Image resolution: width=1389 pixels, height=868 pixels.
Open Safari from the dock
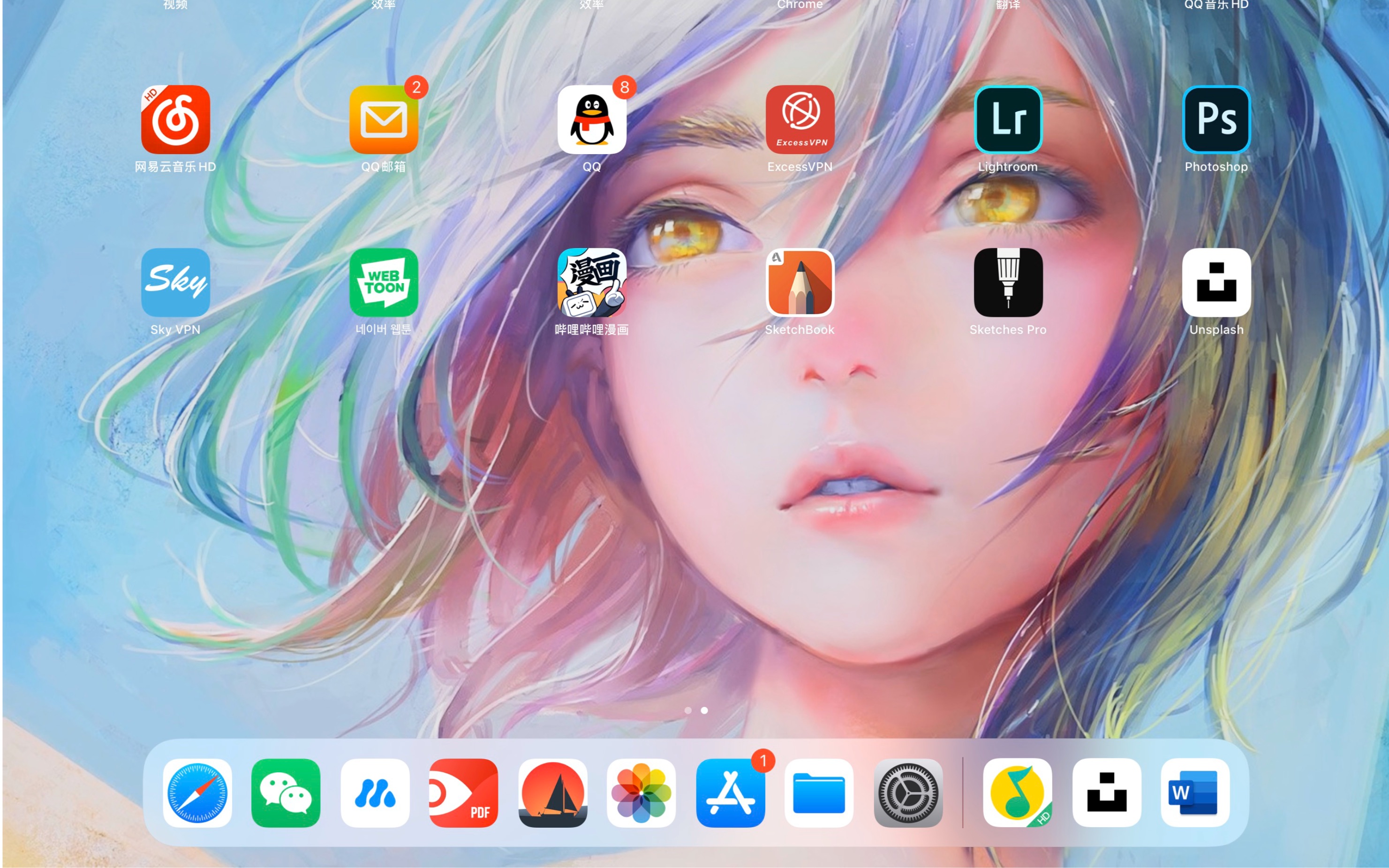coord(197,793)
